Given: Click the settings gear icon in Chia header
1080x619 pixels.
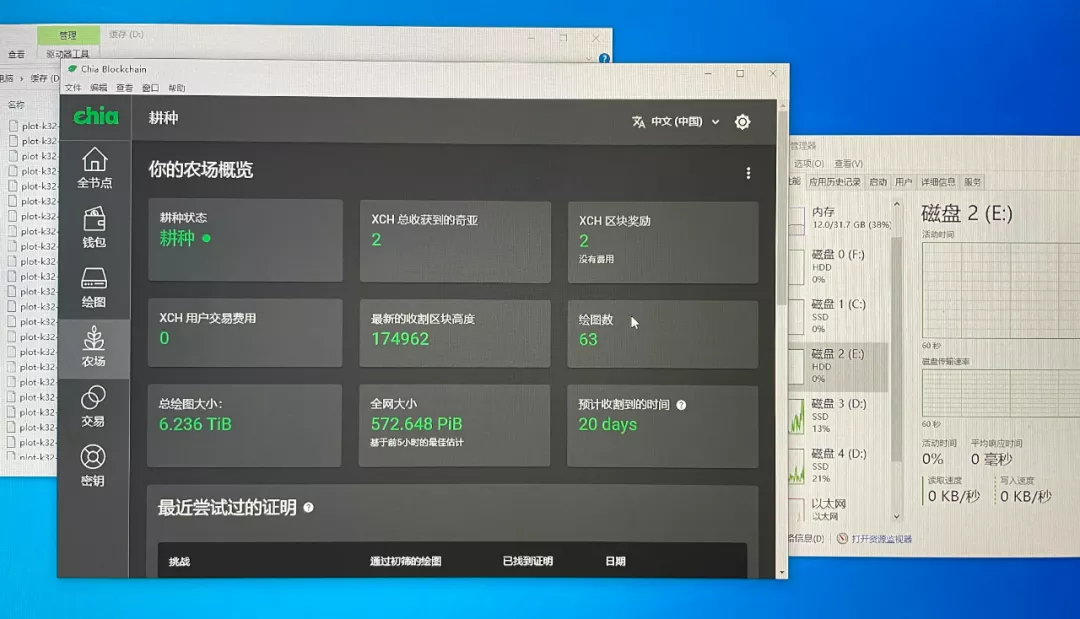Looking at the screenshot, I should (x=742, y=122).
